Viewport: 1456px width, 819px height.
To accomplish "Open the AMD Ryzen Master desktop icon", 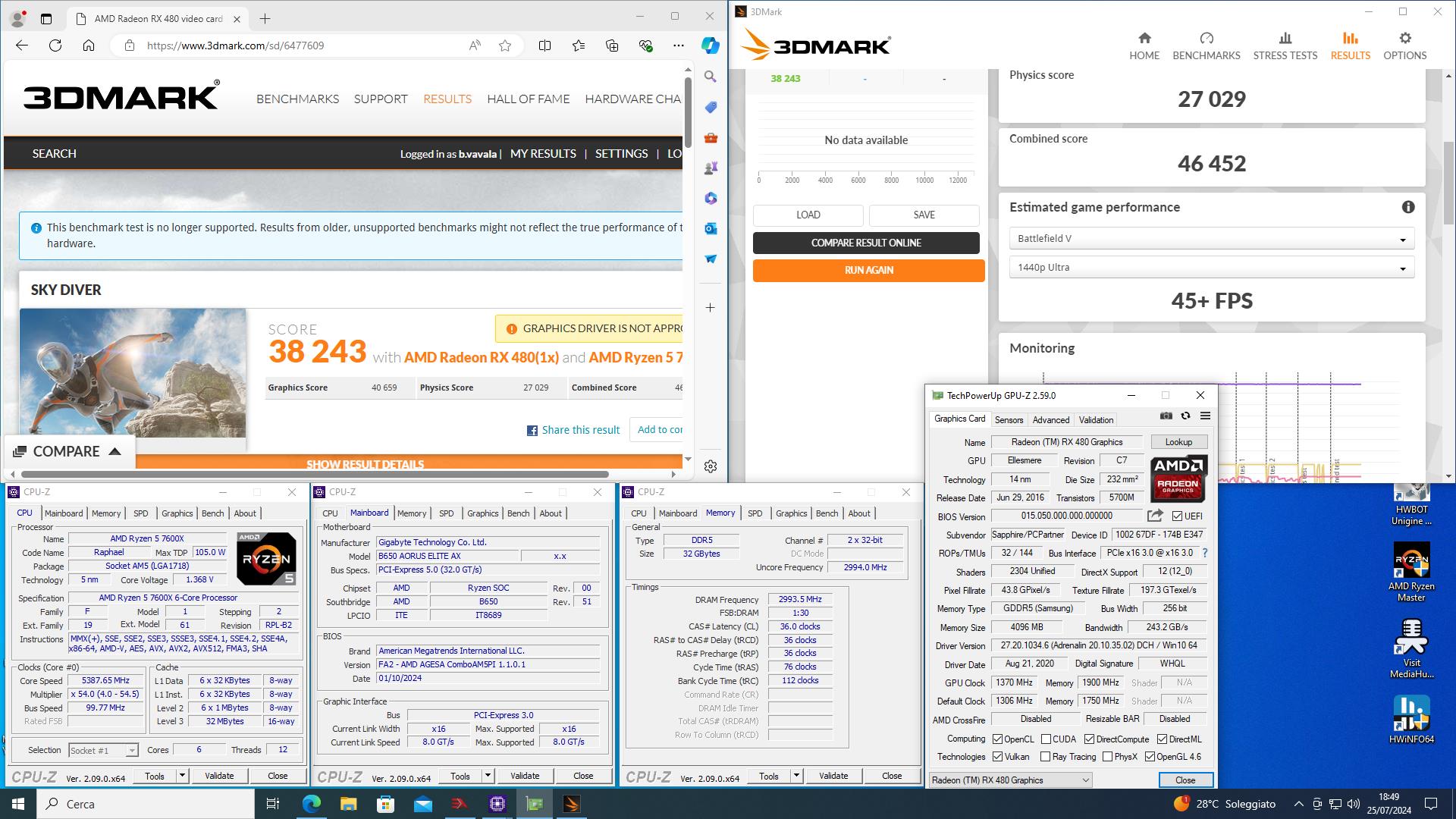I will [1411, 572].
